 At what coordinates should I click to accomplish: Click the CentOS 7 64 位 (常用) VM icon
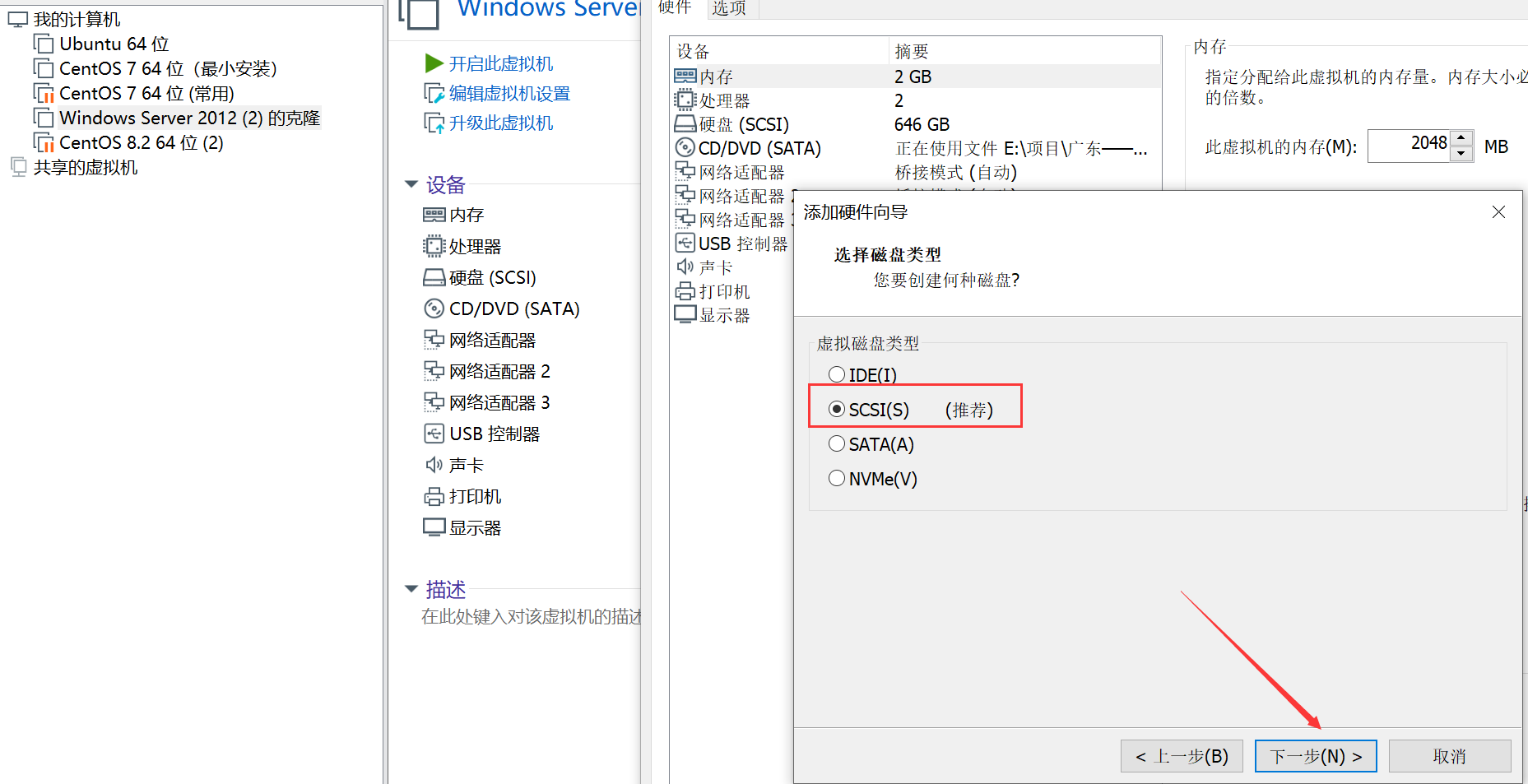pyautogui.click(x=44, y=93)
